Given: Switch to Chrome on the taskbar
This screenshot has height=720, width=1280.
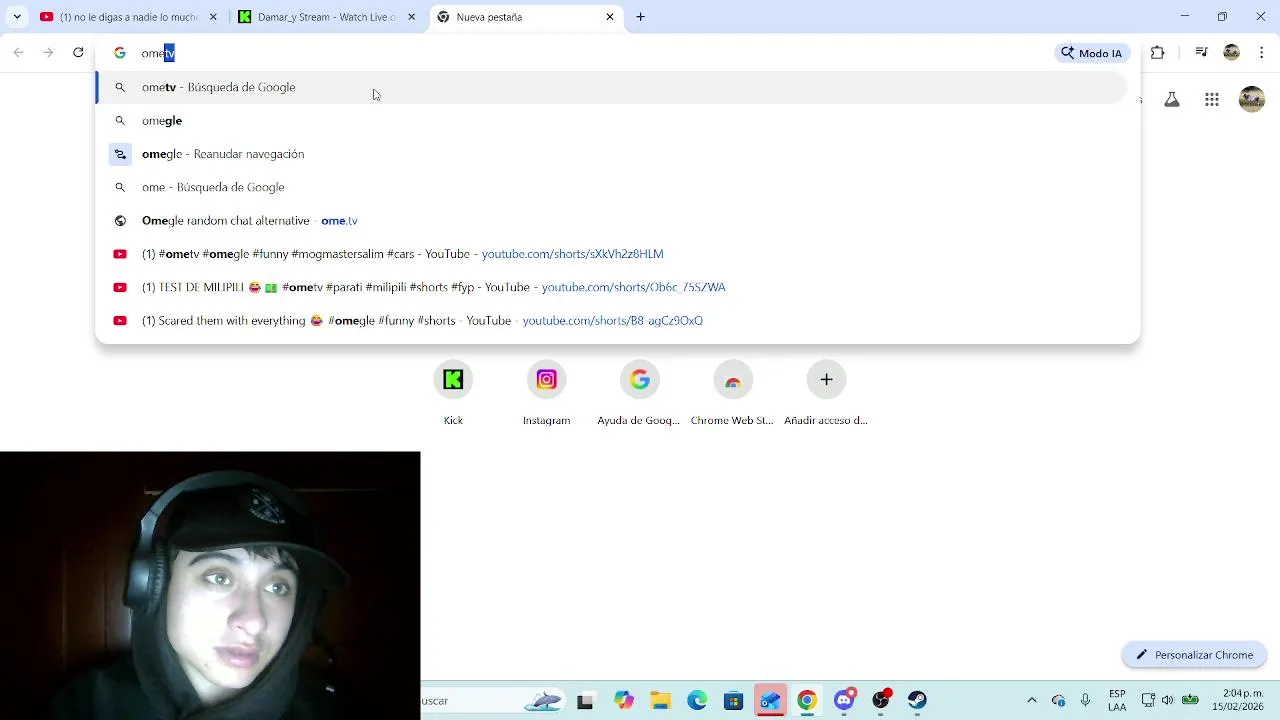Looking at the screenshot, I should [807, 701].
